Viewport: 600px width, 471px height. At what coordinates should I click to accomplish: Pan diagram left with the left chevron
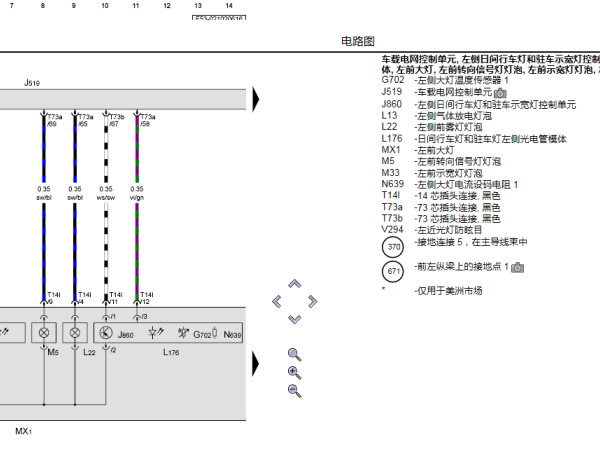[277, 302]
